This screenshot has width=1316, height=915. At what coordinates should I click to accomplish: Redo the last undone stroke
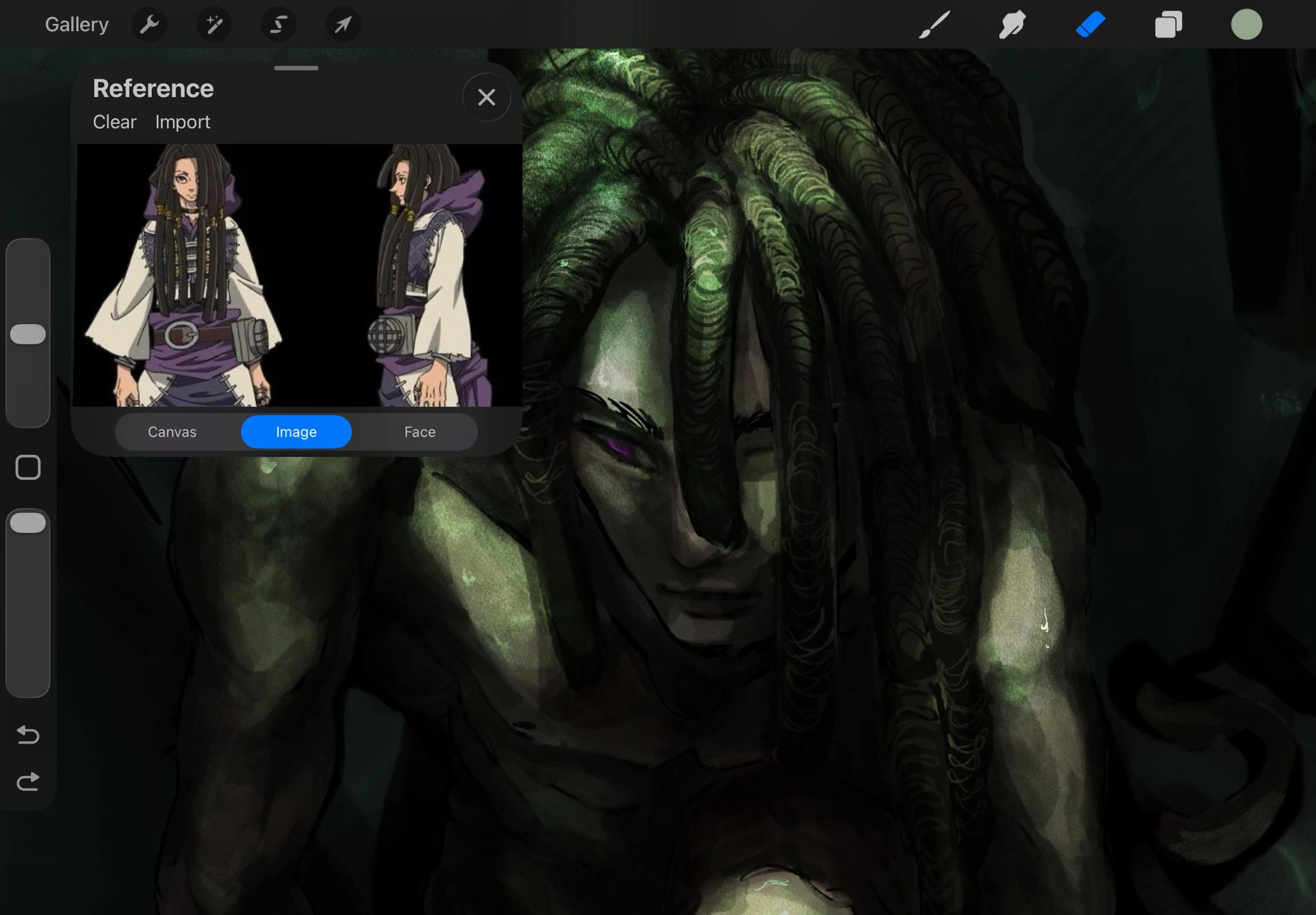coord(28,782)
